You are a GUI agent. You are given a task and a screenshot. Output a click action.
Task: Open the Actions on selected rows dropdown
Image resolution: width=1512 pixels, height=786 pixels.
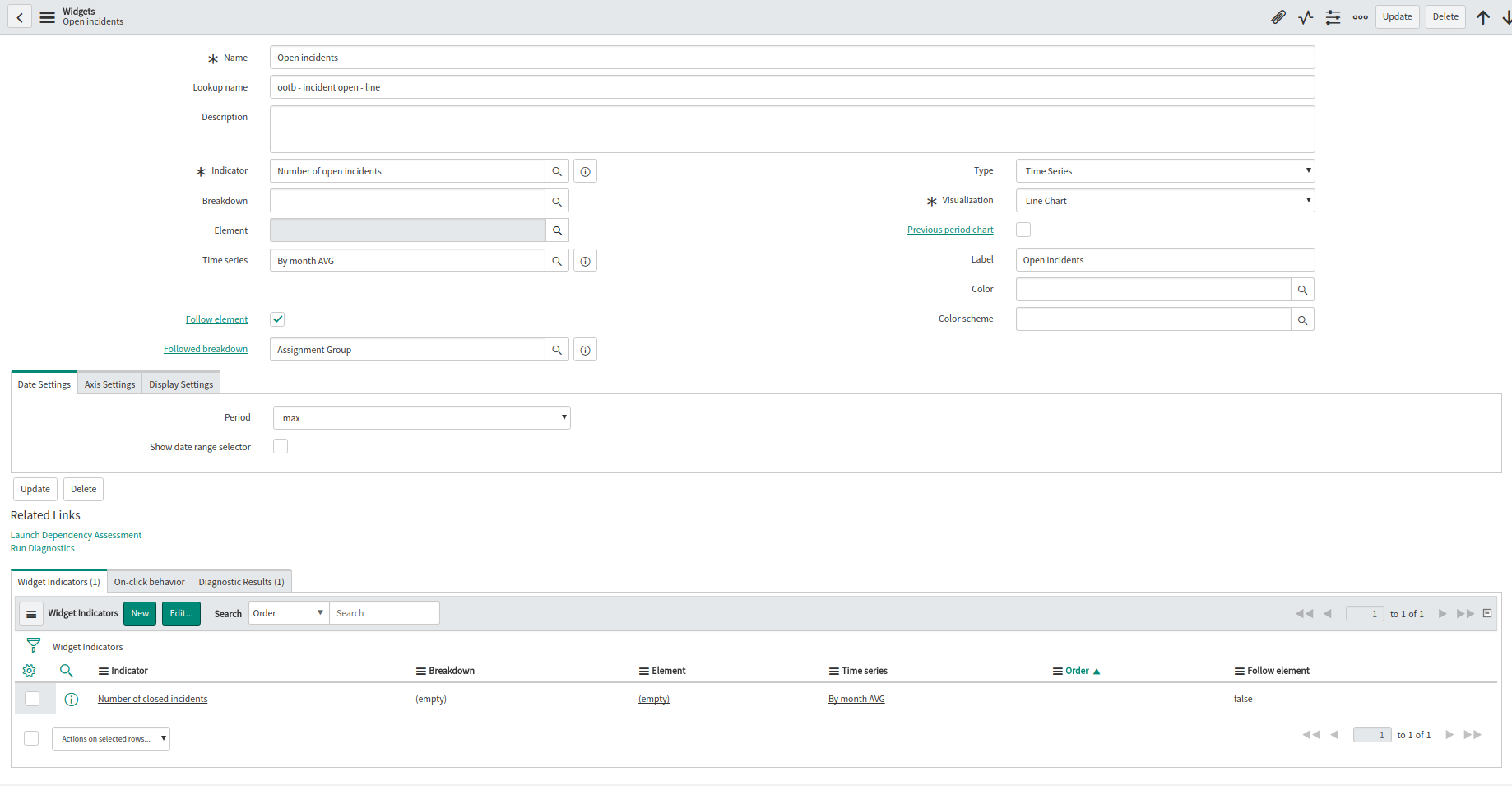110,738
